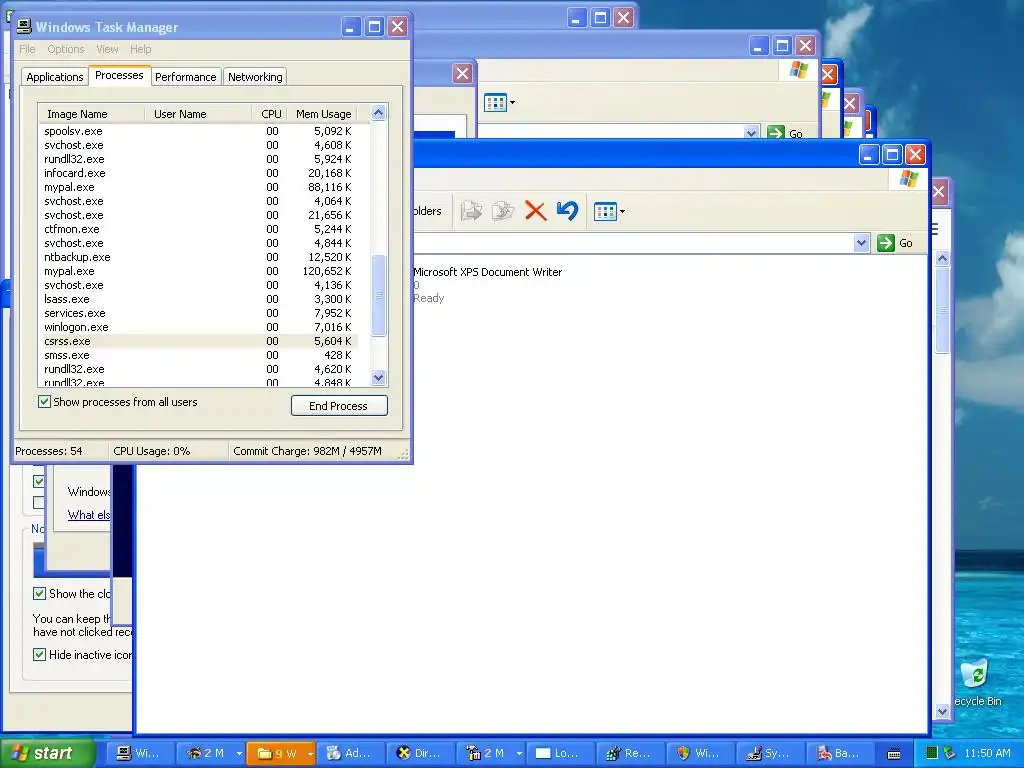Screen dimensions: 1024x768
Task: Click the Commit Charge status bar entry
Action: tap(308, 451)
